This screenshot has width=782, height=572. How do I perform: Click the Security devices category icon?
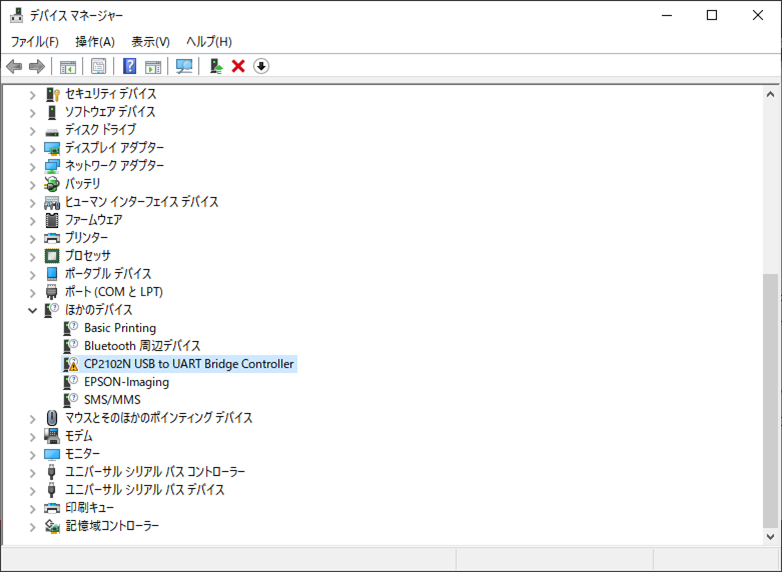52,94
